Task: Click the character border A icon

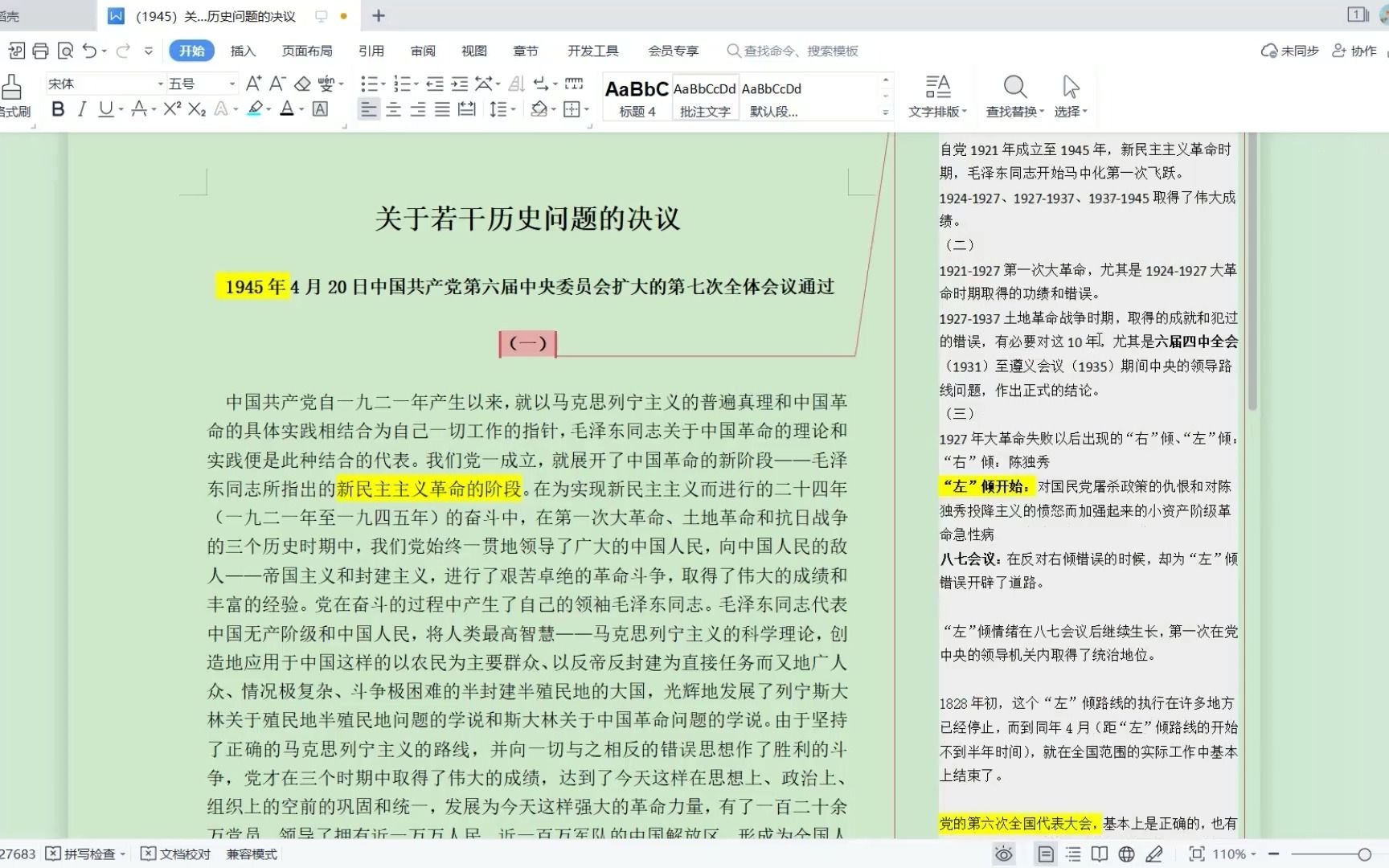Action: point(320,108)
